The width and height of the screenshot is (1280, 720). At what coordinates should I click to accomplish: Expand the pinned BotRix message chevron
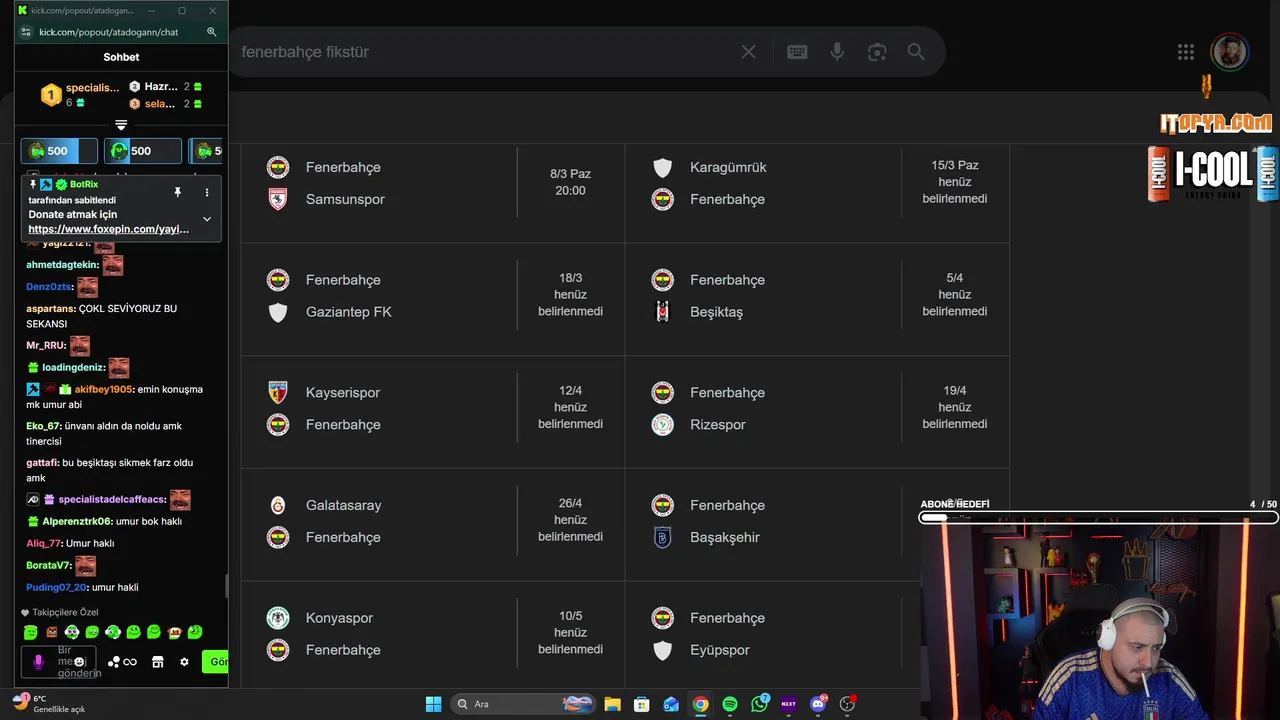click(207, 219)
